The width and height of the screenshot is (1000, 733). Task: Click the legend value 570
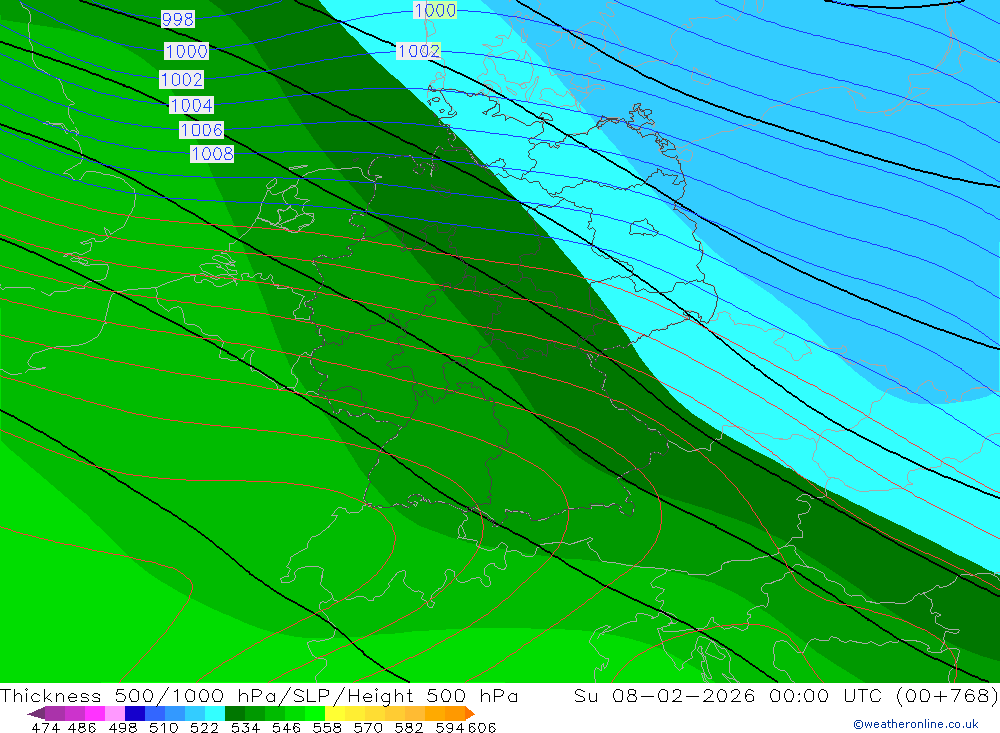coord(368,727)
